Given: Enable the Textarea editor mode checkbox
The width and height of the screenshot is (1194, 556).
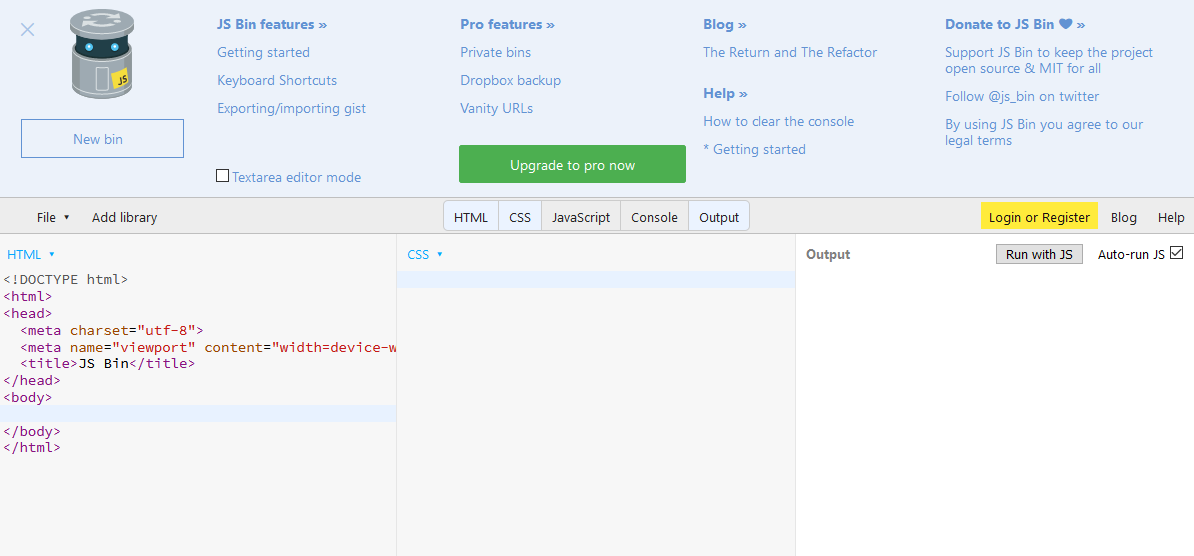Looking at the screenshot, I should (222, 176).
